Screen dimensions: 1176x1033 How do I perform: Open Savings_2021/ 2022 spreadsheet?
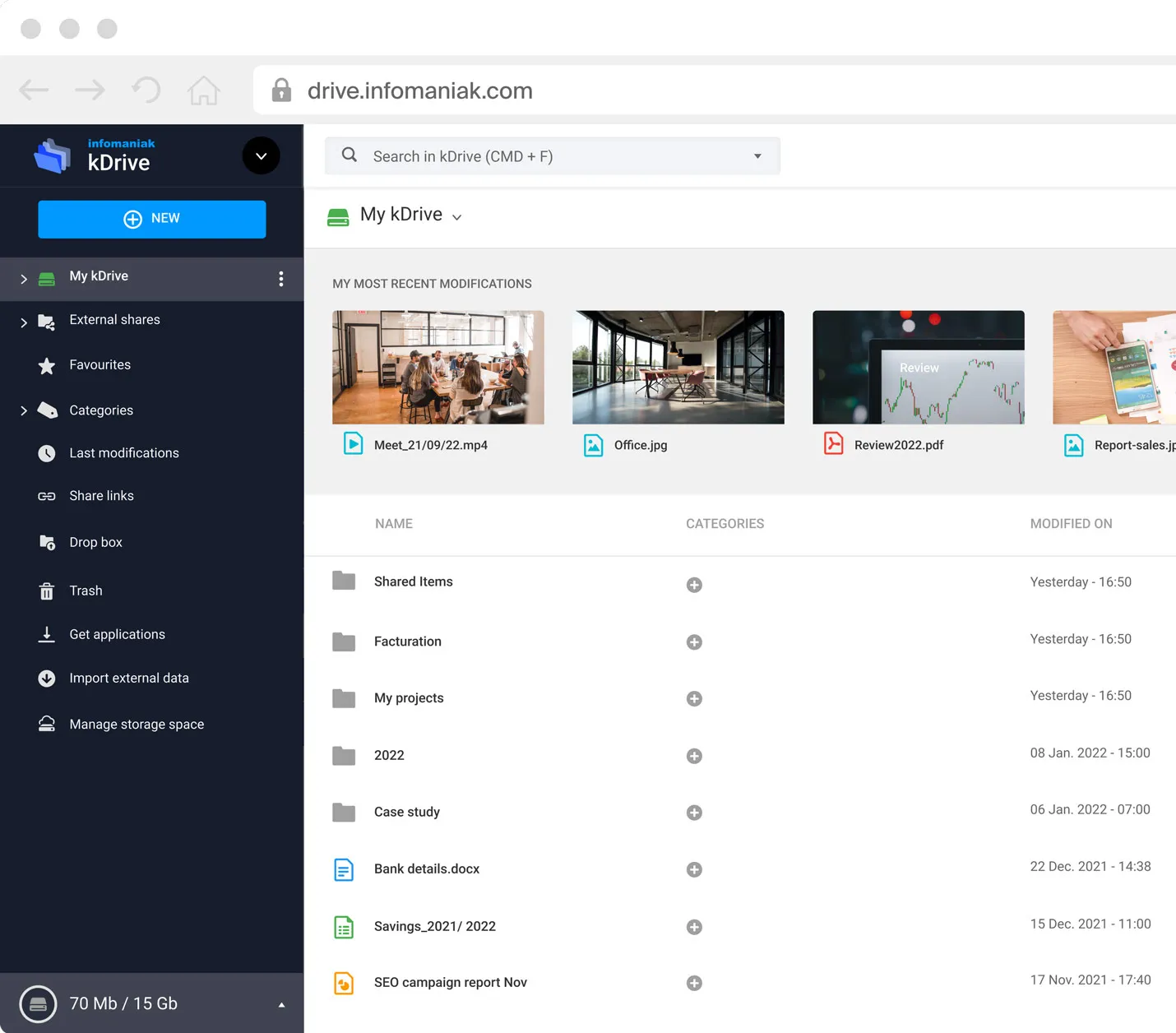coord(434,927)
